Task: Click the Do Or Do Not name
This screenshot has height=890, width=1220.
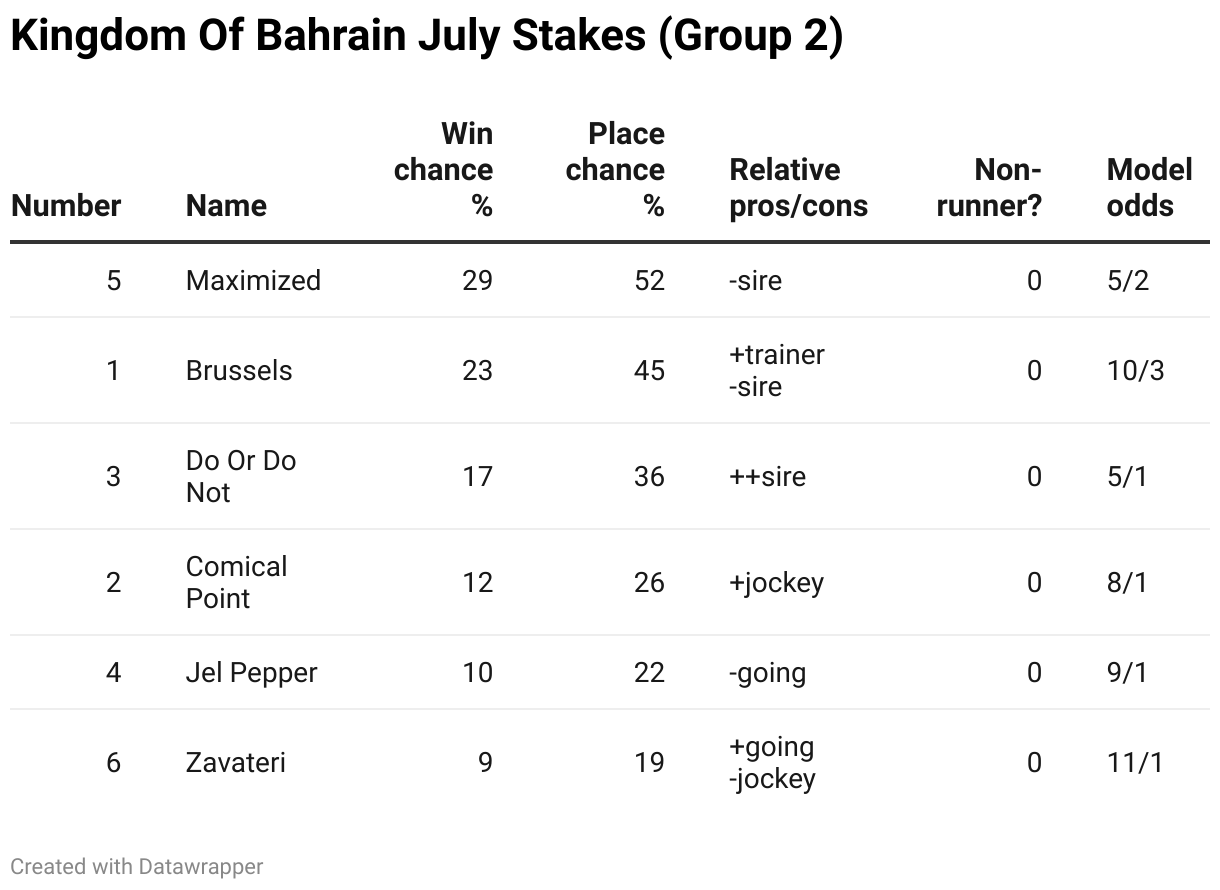Action: click(240, 476)
